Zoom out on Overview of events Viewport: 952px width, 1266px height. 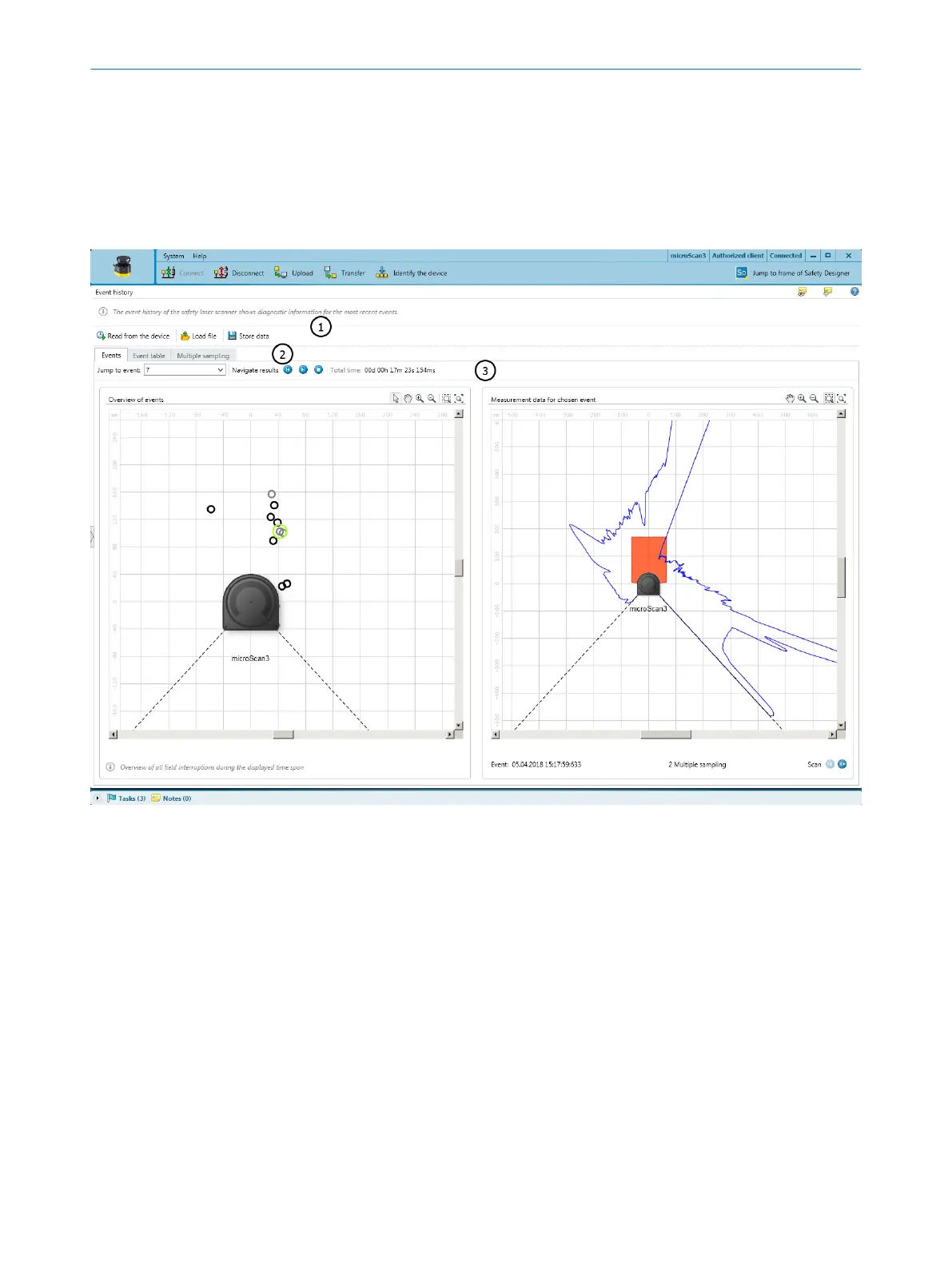tap(432, 398)
